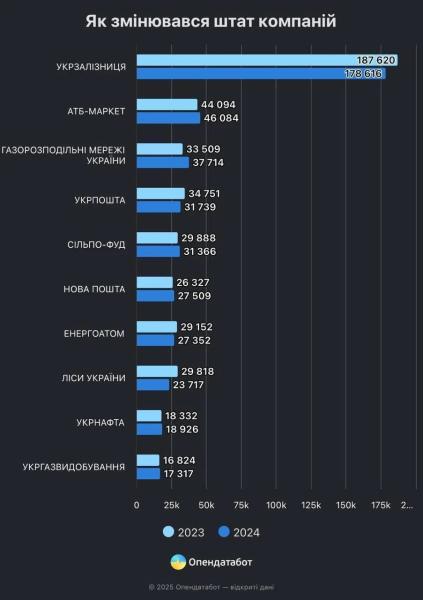The height and width of the screenshot is (600, 423).
Task: Select the value 18 926
Action: 182,429
